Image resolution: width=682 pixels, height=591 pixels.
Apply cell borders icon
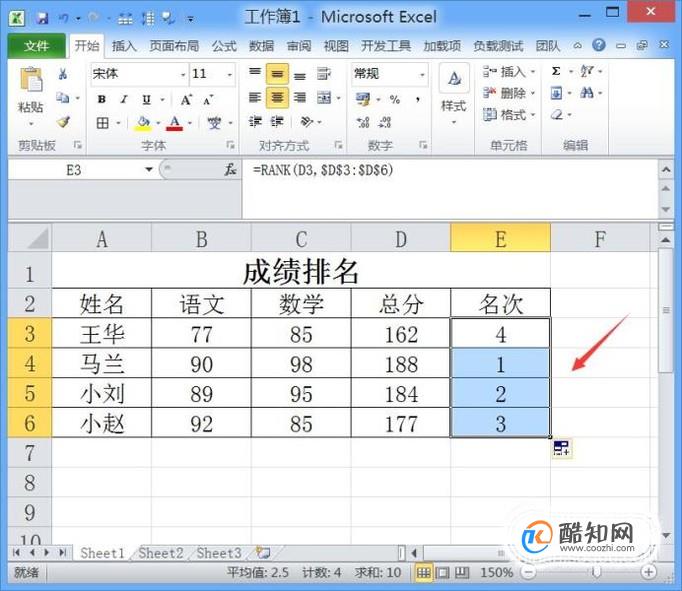[103, 123]
